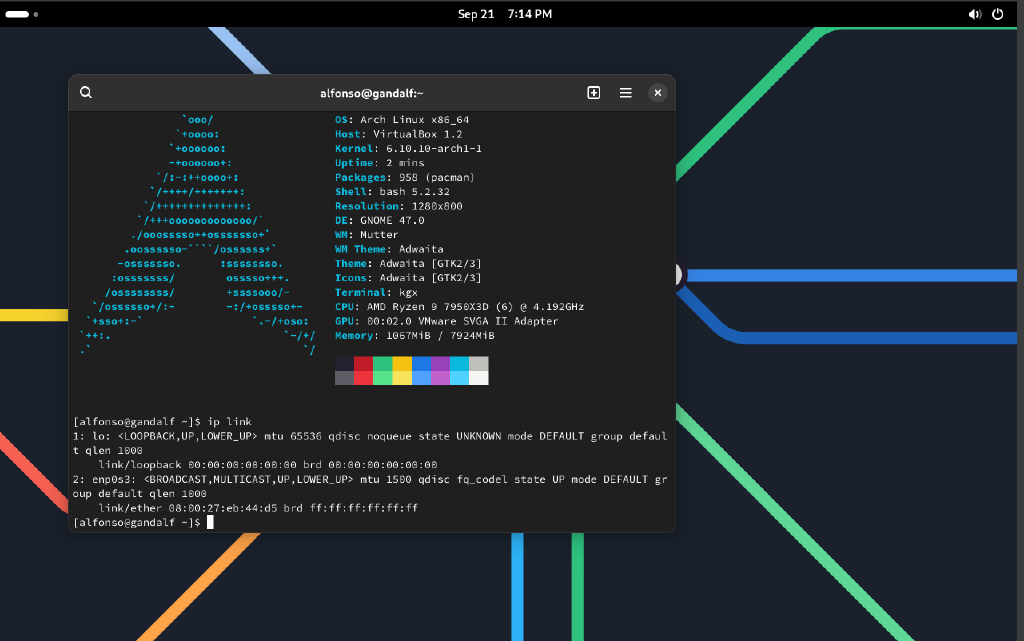This screenshot has height=641, width=1024.
Task: Click the yellow swatch in the top row
Action: tap(402, 364)
